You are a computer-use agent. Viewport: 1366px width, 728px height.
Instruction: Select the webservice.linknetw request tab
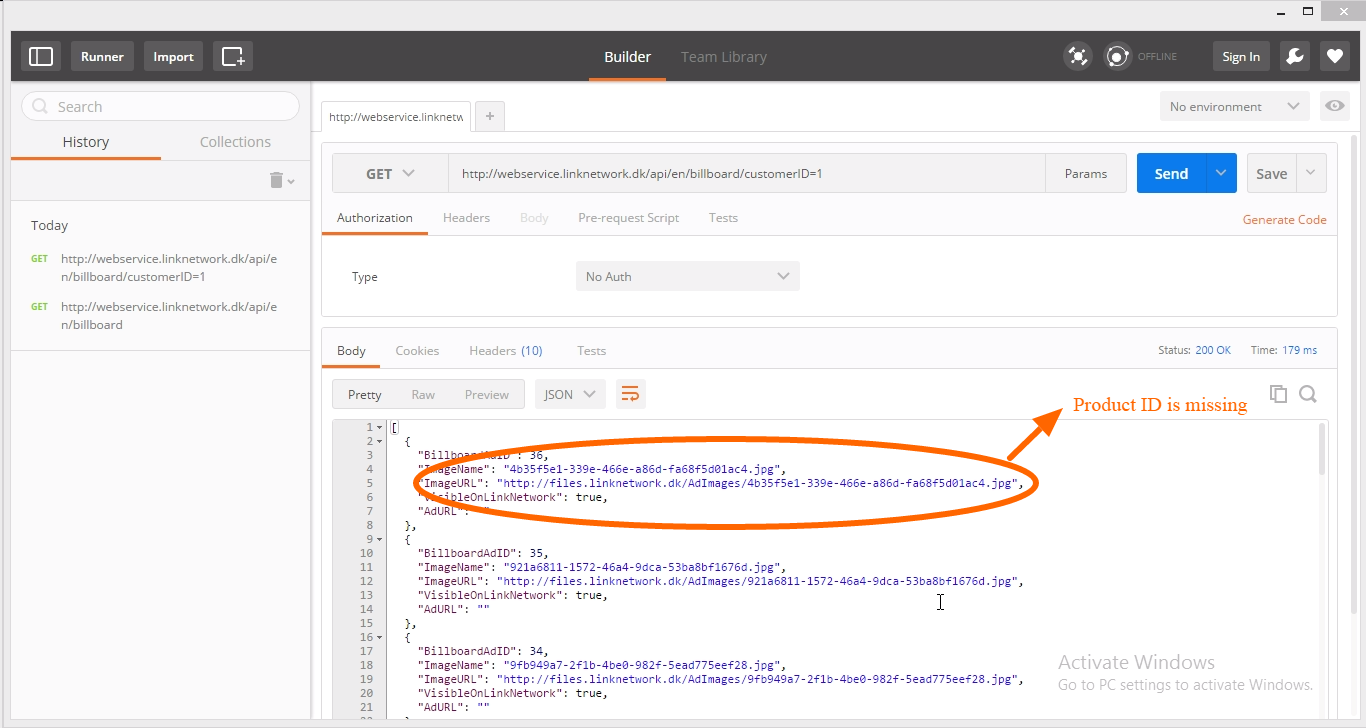pyautogui.click(x=396, y=116)
